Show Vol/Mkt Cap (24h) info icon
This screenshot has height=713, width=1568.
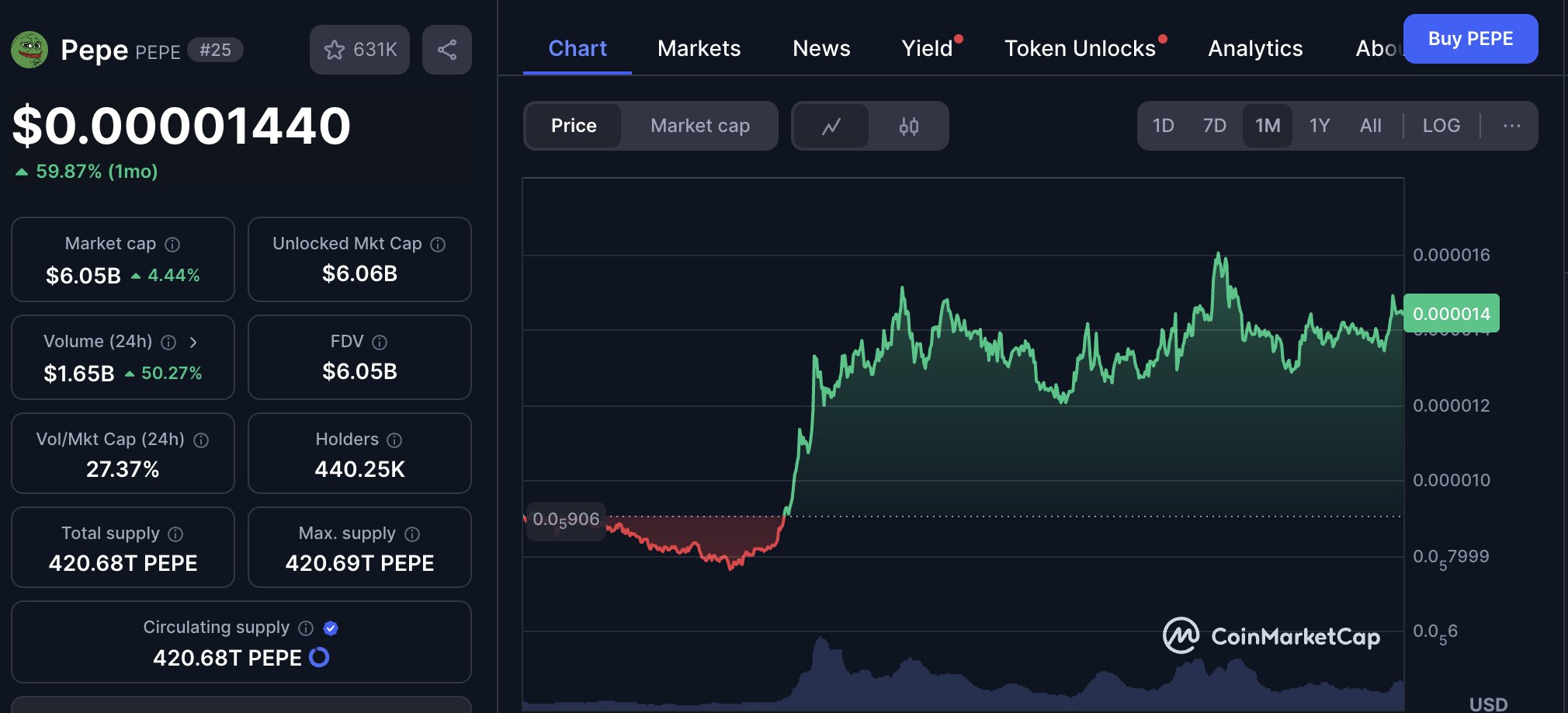(201, 440)
